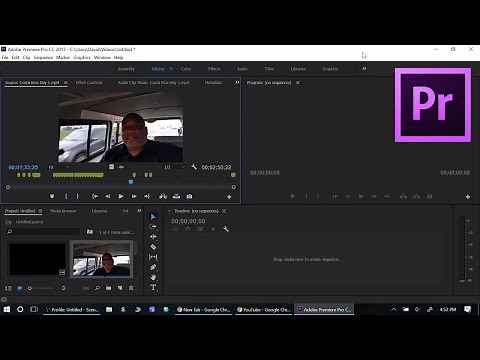Open Source monitor button editor plus
480x360 pixels.
[x=229, y=197]
